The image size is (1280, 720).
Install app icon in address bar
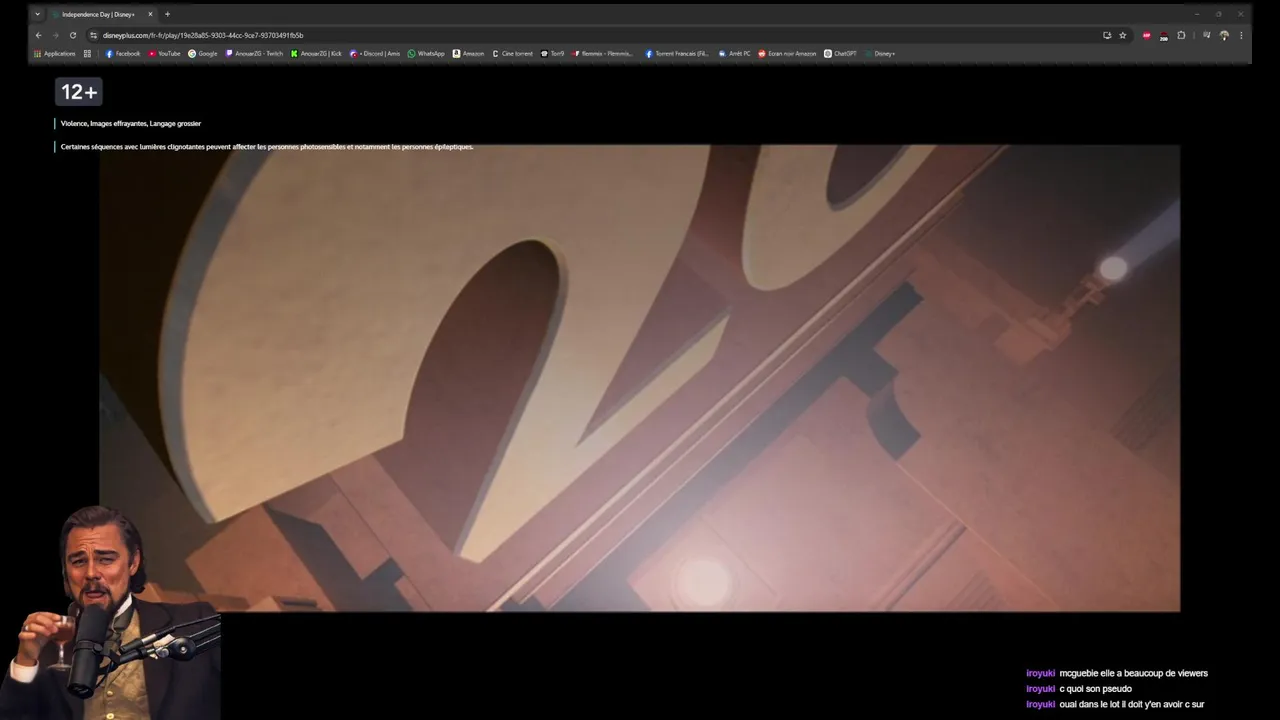[1107, 35]
